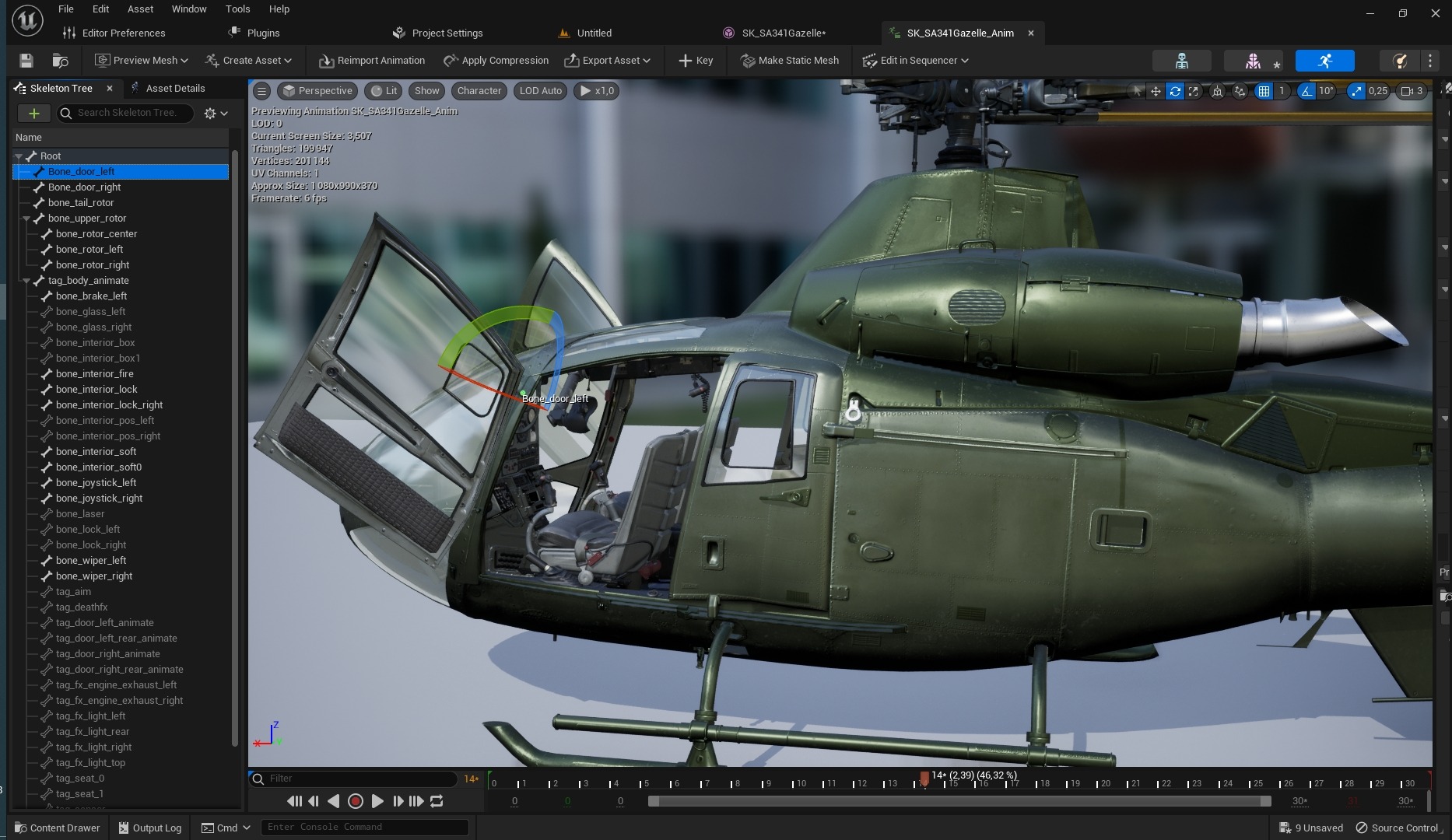The width and height of the screenshot is (1452, 840).
Task: Add new bone with green plus
Action: [x=33, y=114]
